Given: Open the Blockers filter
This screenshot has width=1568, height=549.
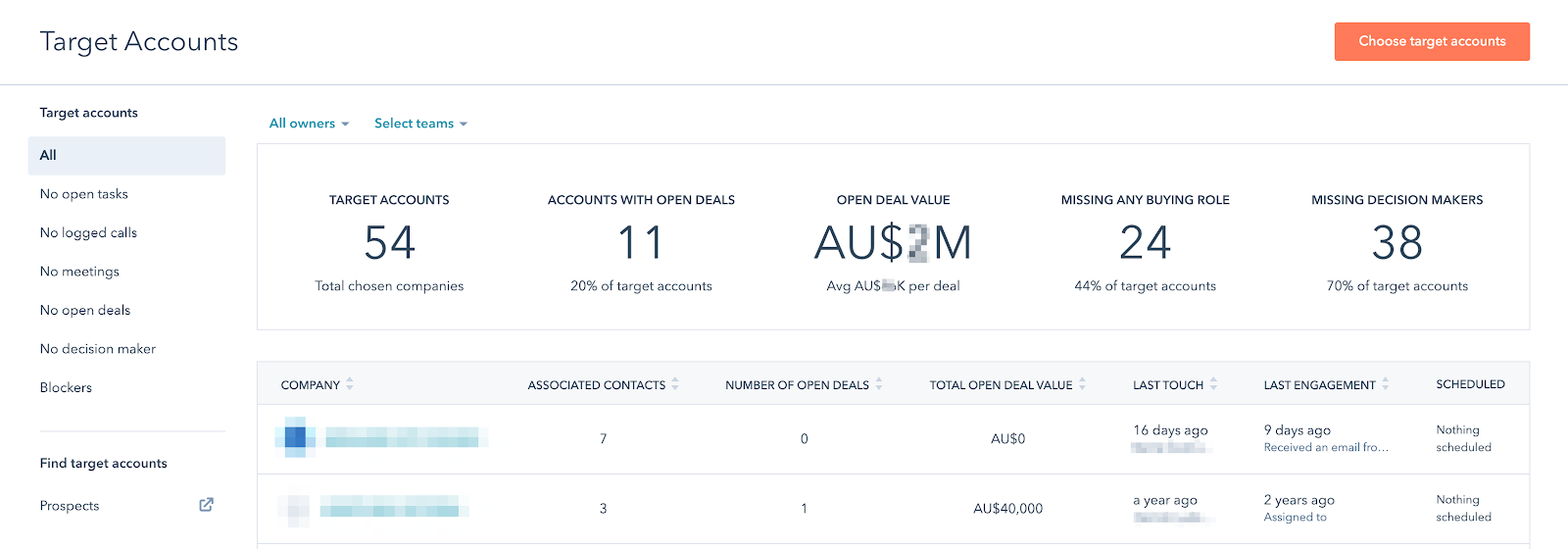Looking at the screenshot, I should (x=66, y=387).
